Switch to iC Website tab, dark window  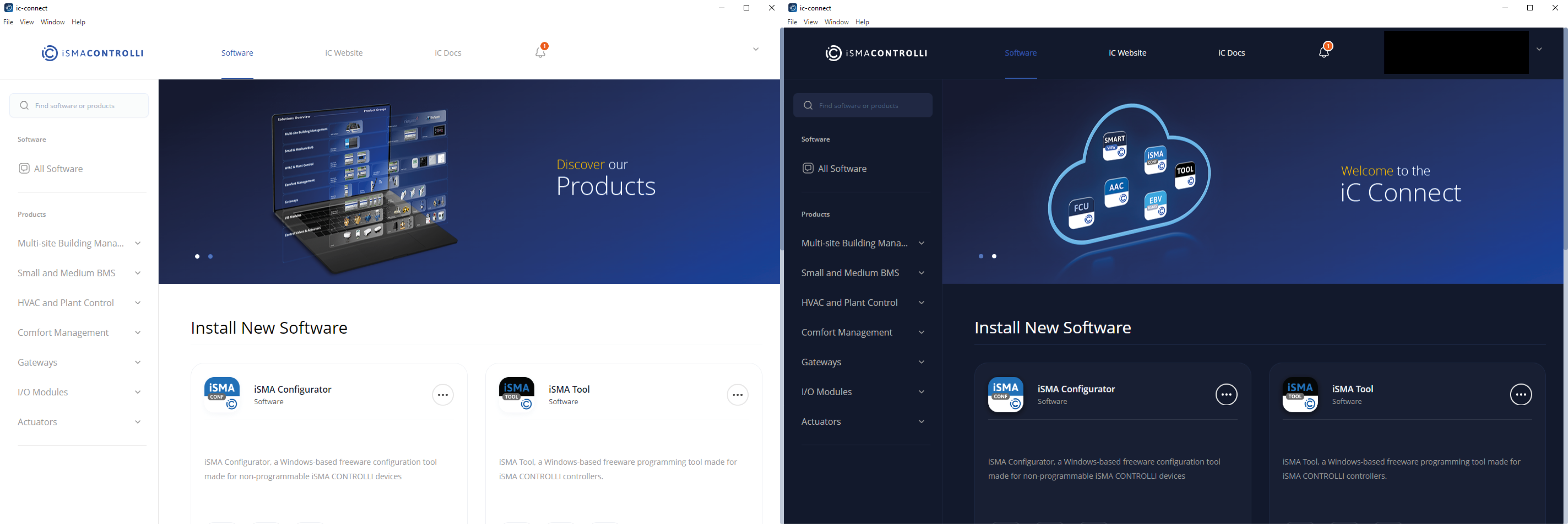[x=1127, y=53]
